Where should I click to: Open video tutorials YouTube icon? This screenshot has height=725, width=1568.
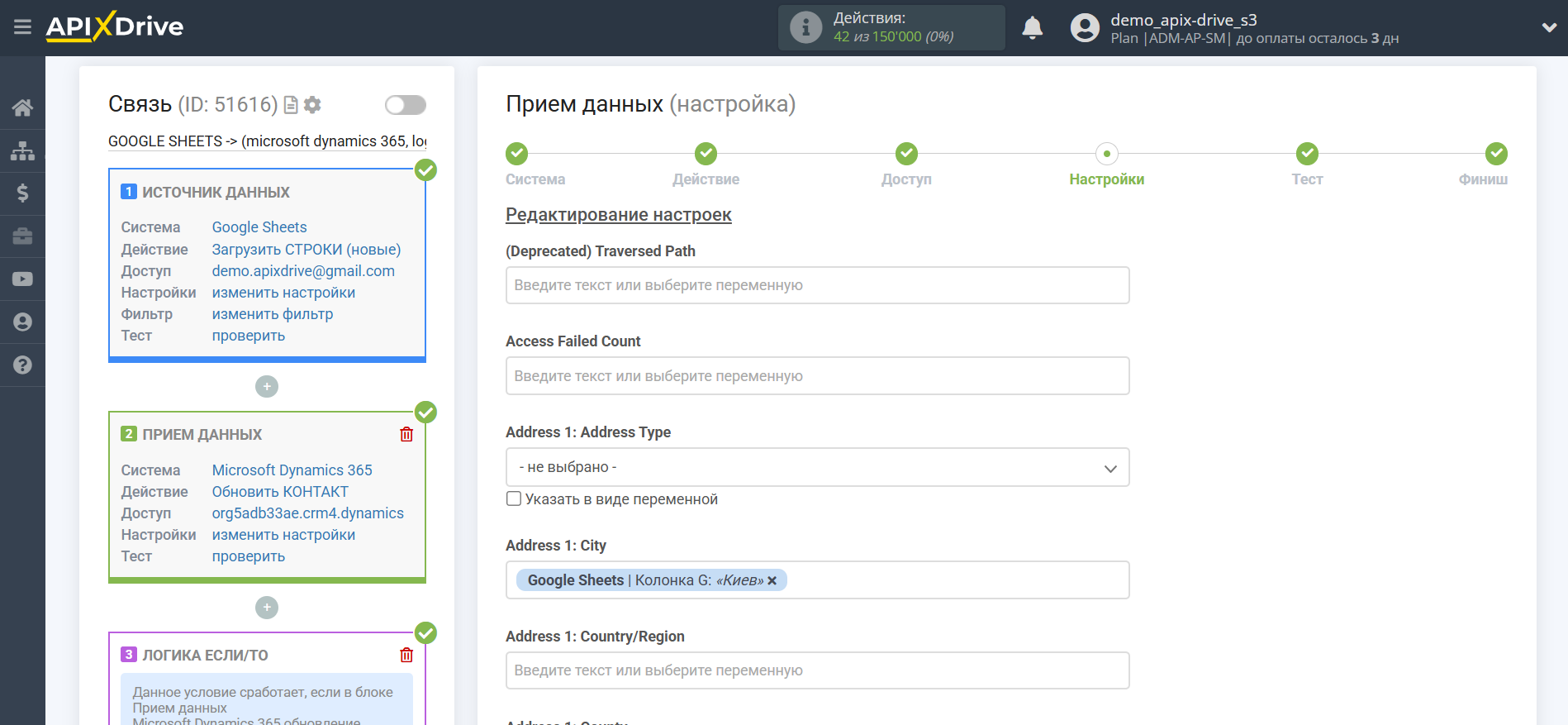pyautogui.click(x=22, y=279)
